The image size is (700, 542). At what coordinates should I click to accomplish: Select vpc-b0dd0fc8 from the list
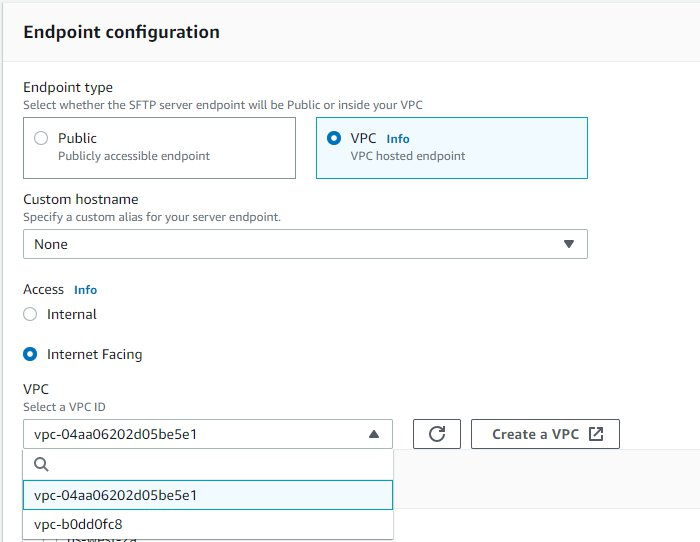(208, 524)
